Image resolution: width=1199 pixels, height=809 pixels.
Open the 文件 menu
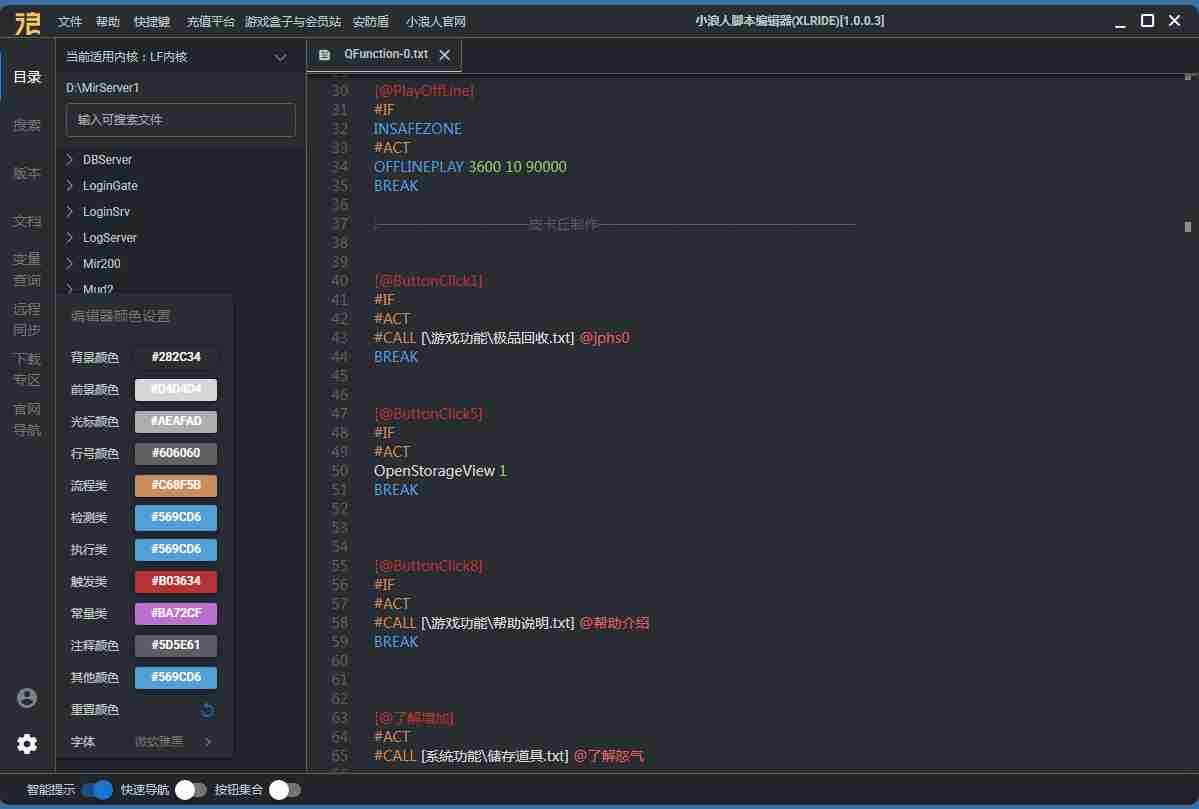70,22
